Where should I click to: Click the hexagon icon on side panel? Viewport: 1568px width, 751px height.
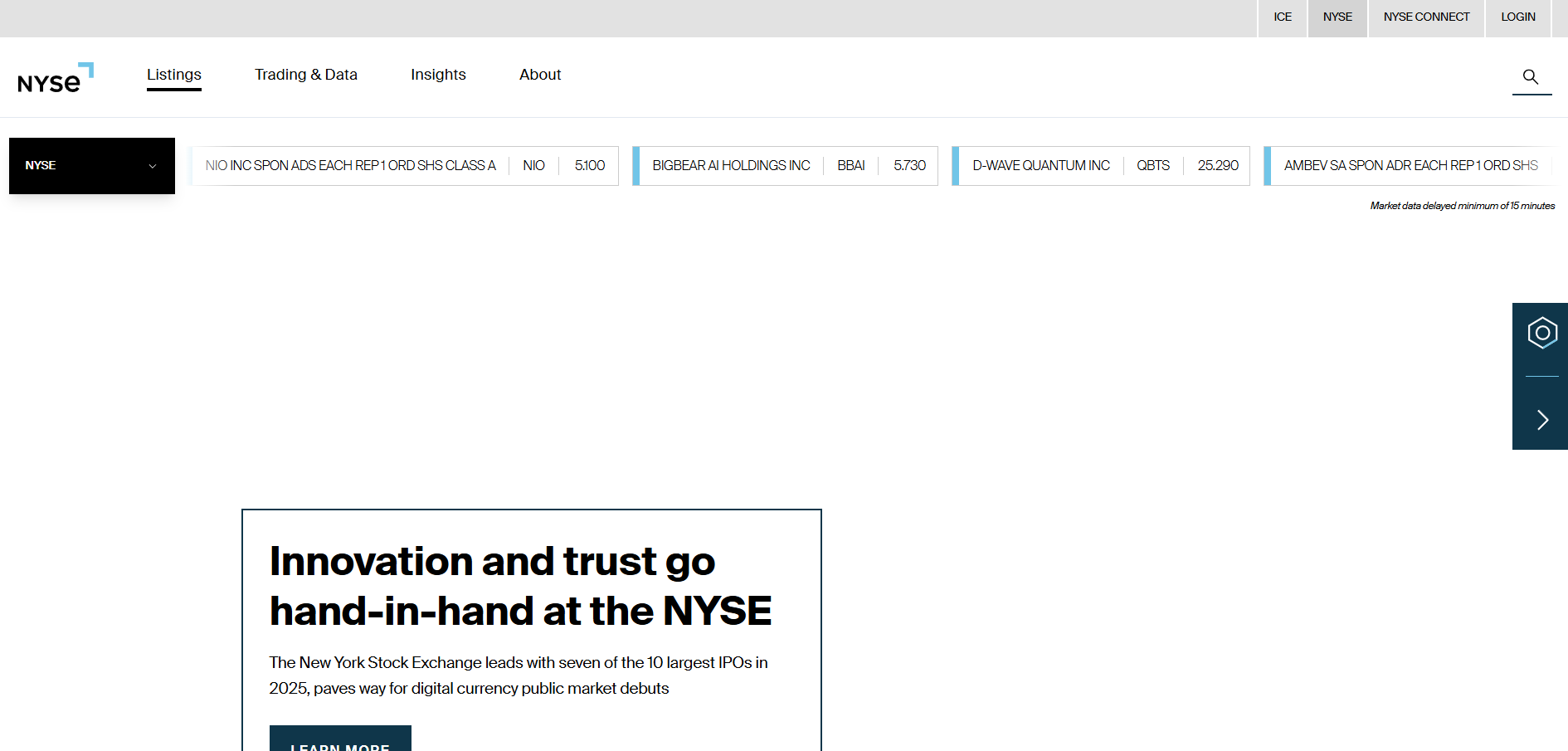1541,333
